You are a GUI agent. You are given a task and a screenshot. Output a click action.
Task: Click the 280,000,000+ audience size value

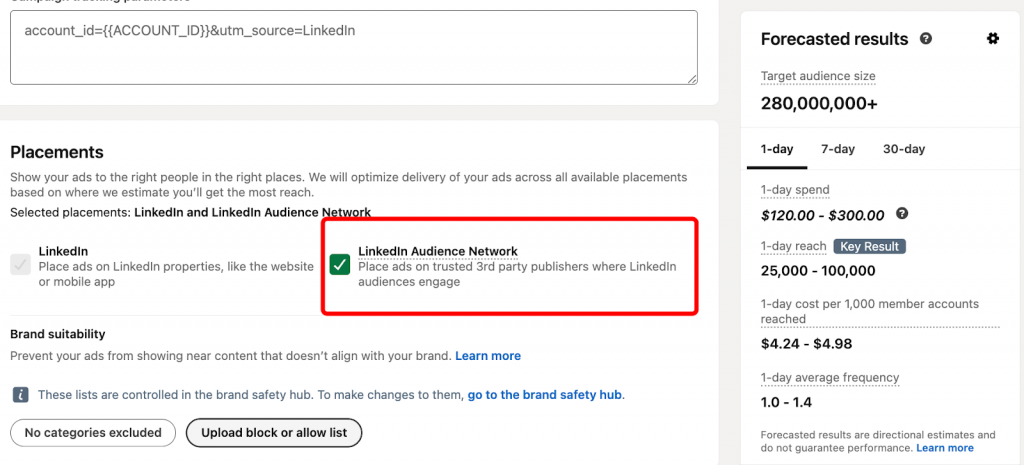tap(819, 103)
